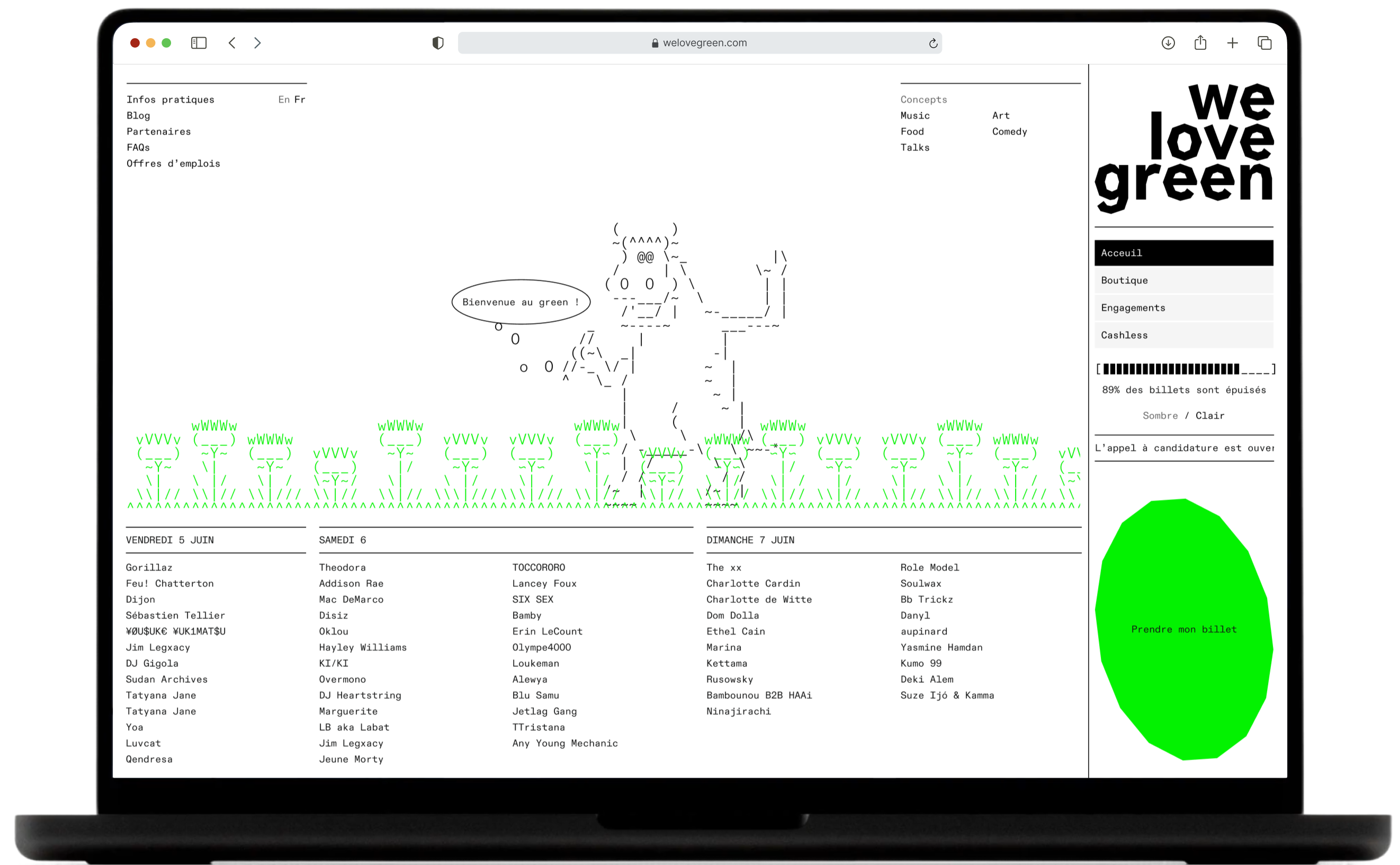Open the Music concept

click(x=914, y=115)
